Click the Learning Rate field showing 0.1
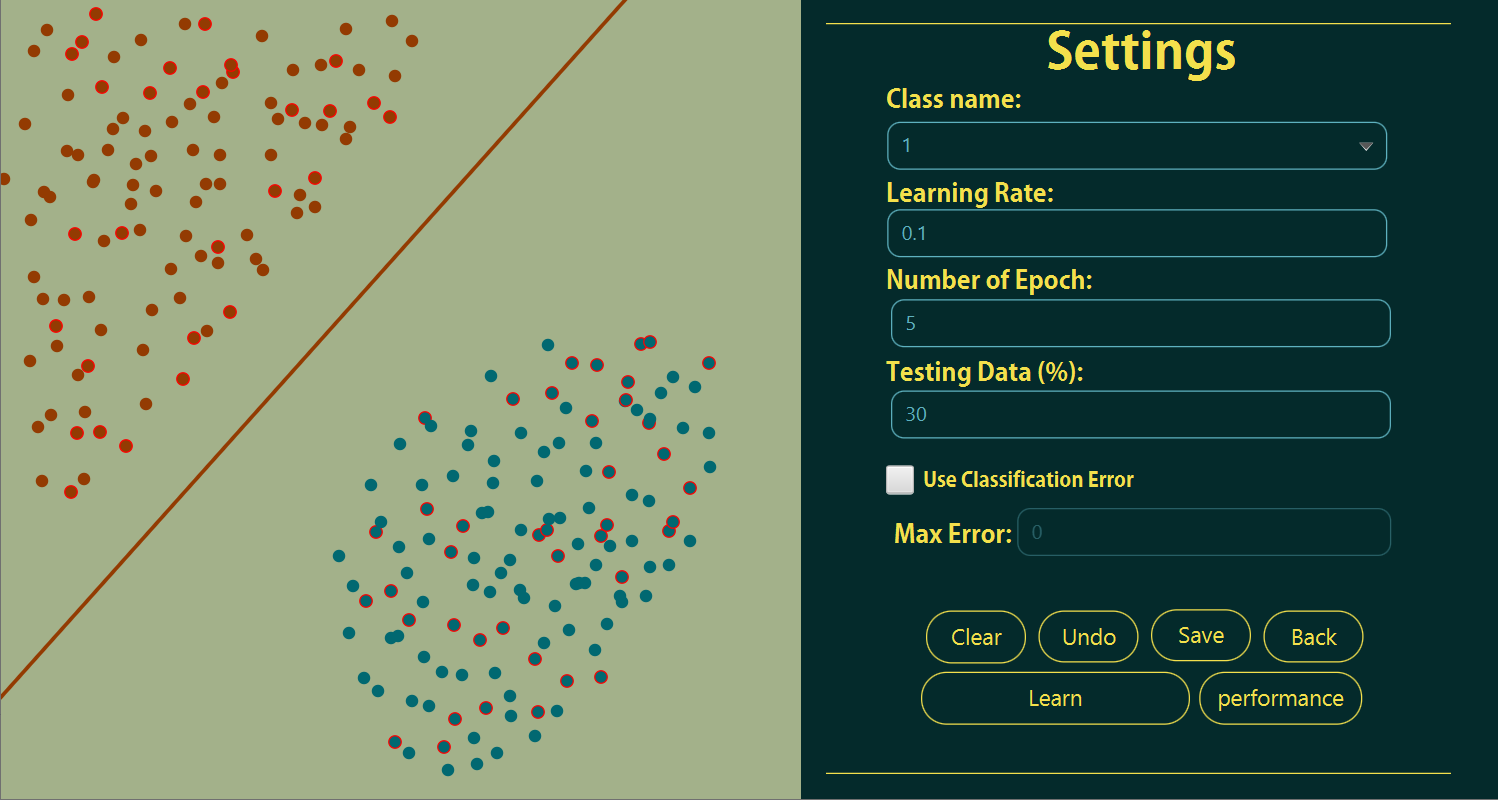The width and height of the screenshot is (1498, 800). (1136, 233)
